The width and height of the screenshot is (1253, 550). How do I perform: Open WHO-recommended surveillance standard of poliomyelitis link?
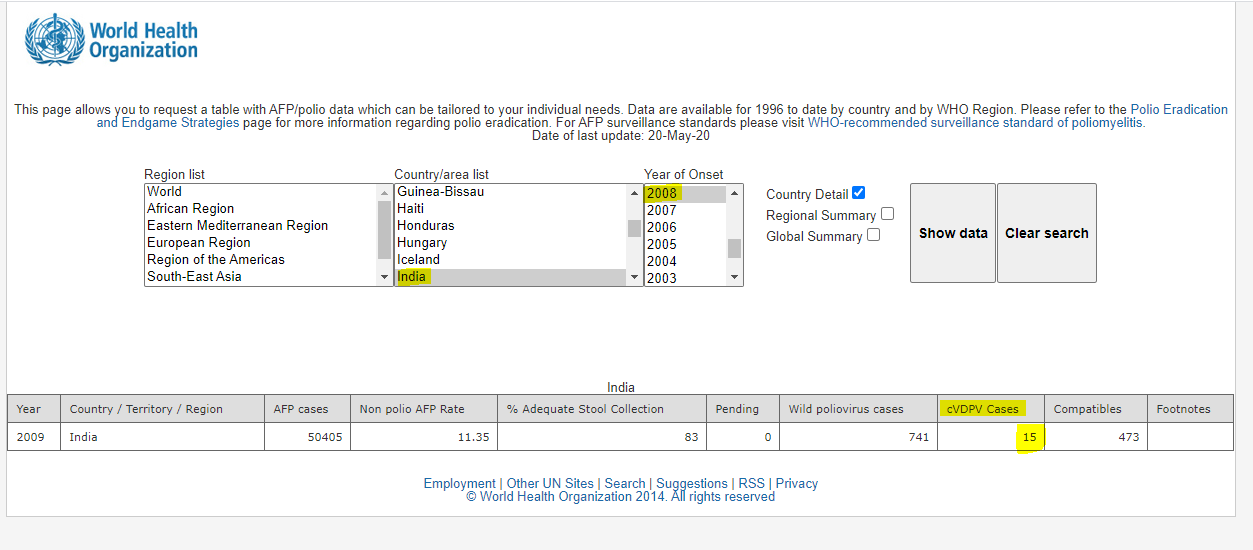[976, 123]
